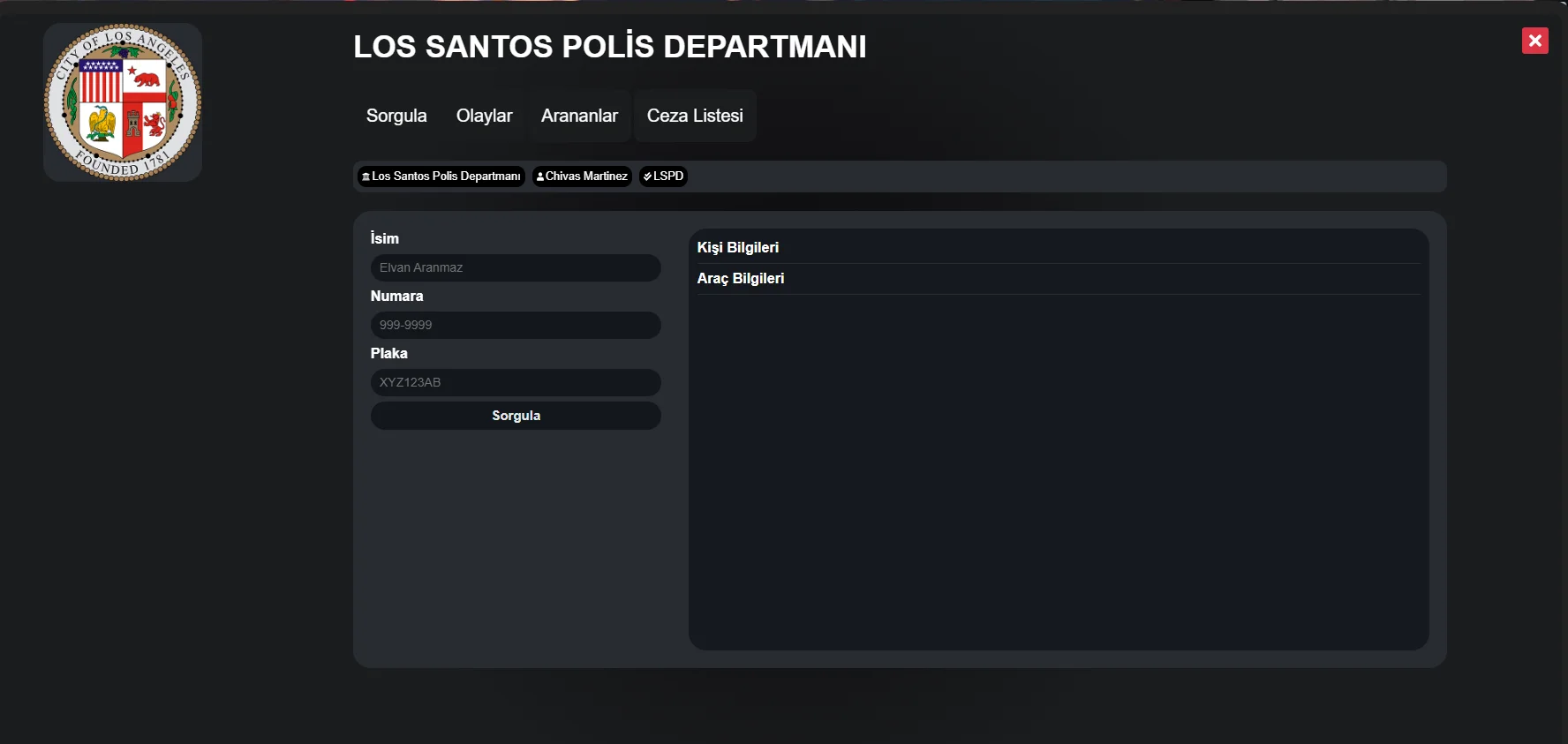Click into the Numara input field

pyautogui.click(x=516, y=325)
